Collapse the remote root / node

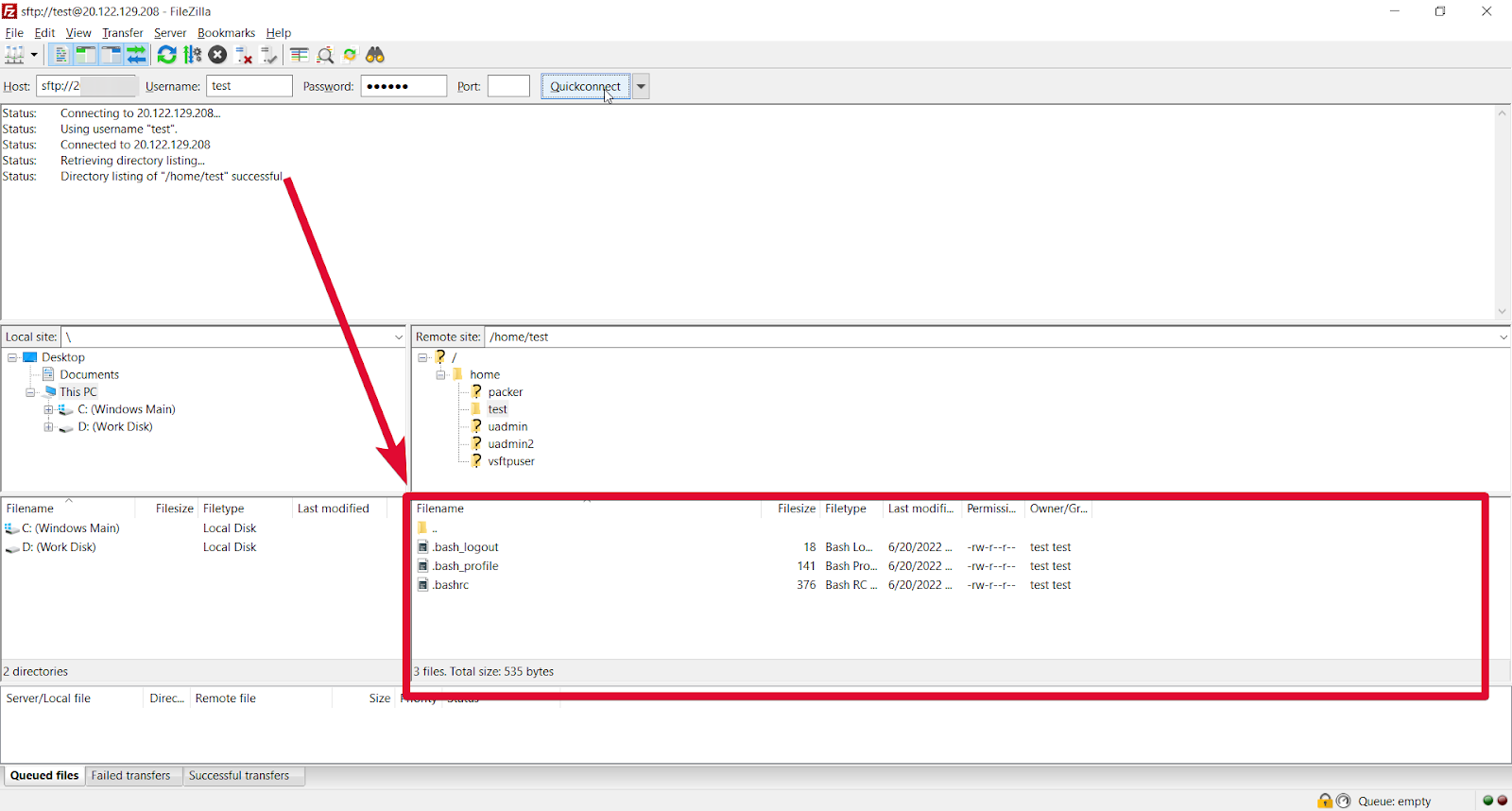422,357
